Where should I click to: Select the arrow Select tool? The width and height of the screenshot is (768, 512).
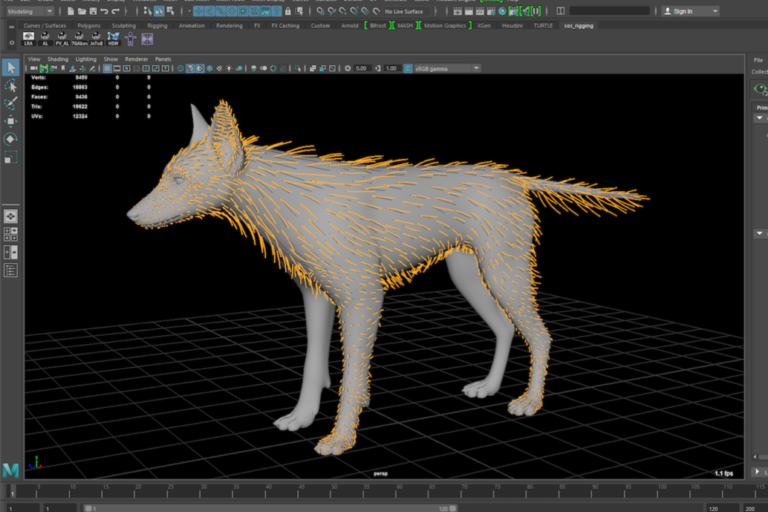[10, 67]
